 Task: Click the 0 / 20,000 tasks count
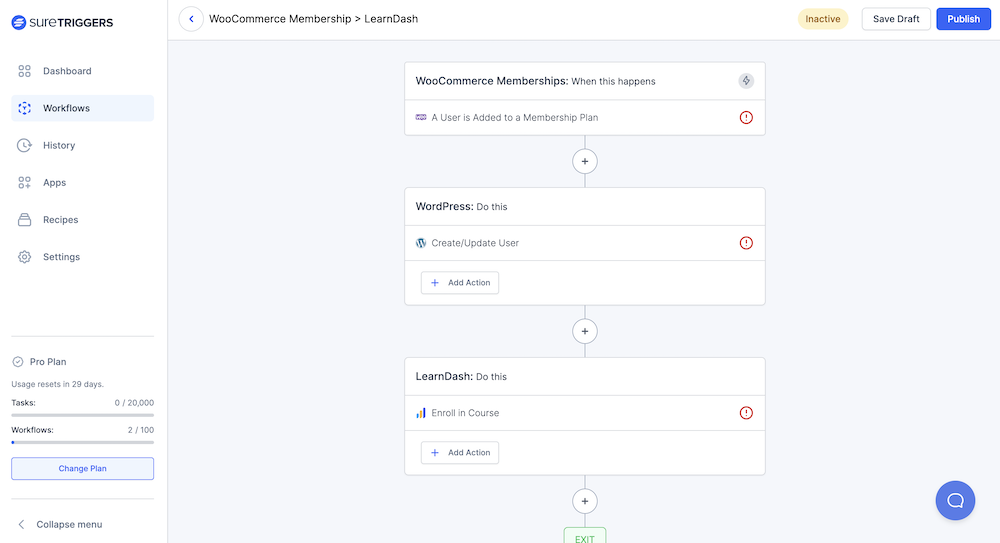(134, 403)
